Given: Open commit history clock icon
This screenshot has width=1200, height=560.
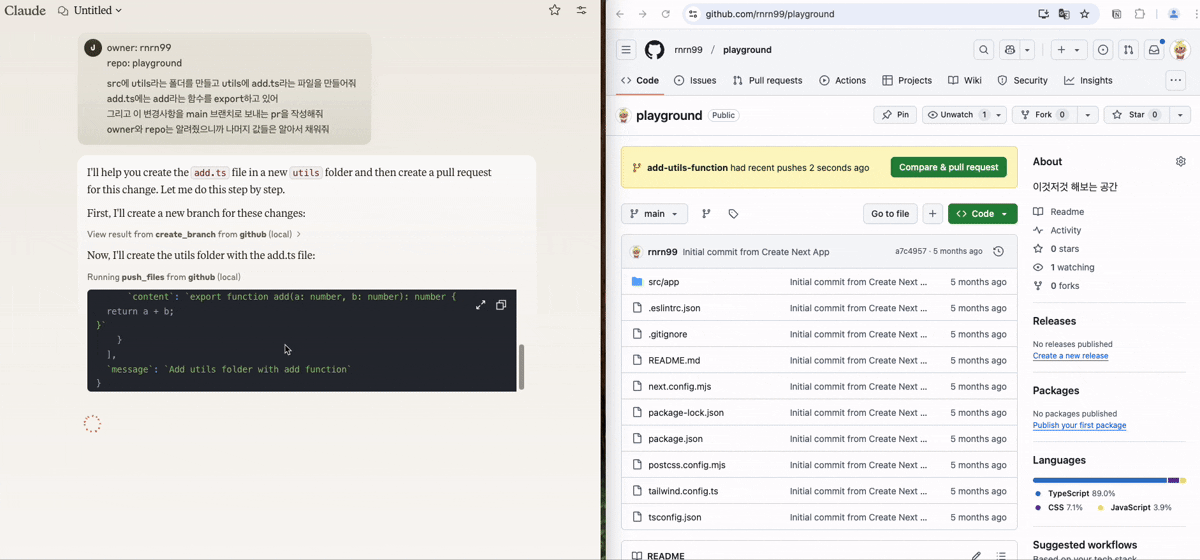Looking at the screenshot, I should pyautogui.click(x=998, y=252).
